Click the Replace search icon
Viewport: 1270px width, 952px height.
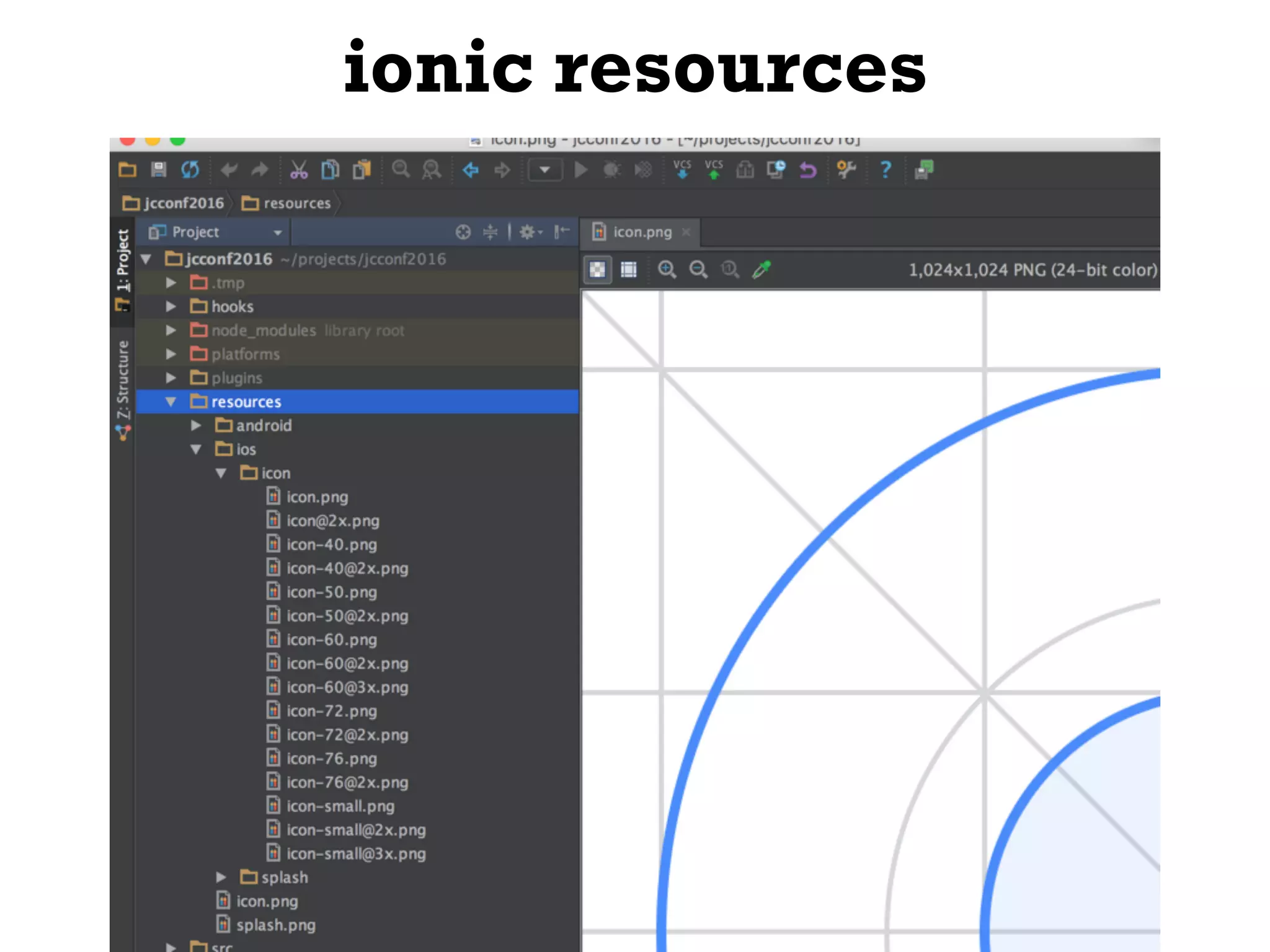point(432,169)
